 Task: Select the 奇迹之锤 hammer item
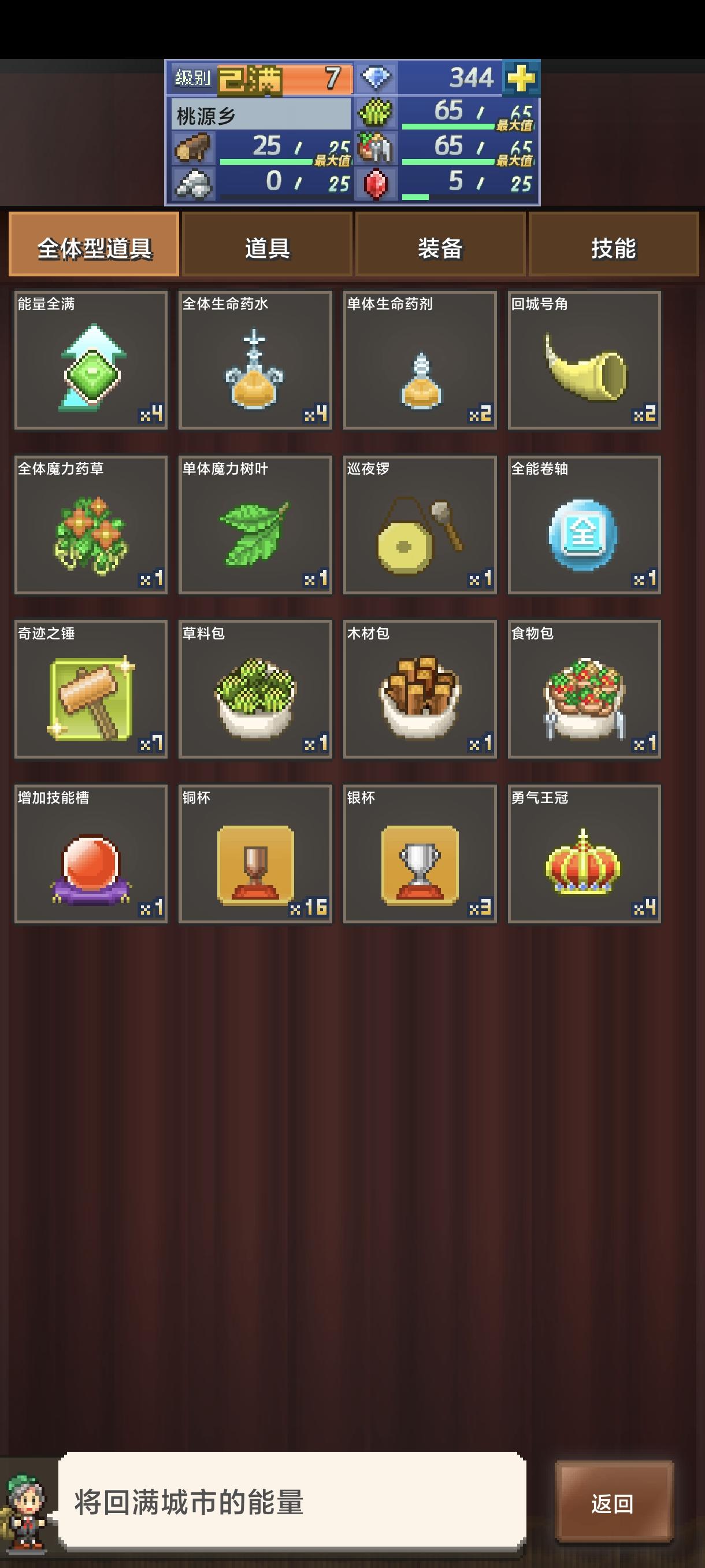coord(91,689)
